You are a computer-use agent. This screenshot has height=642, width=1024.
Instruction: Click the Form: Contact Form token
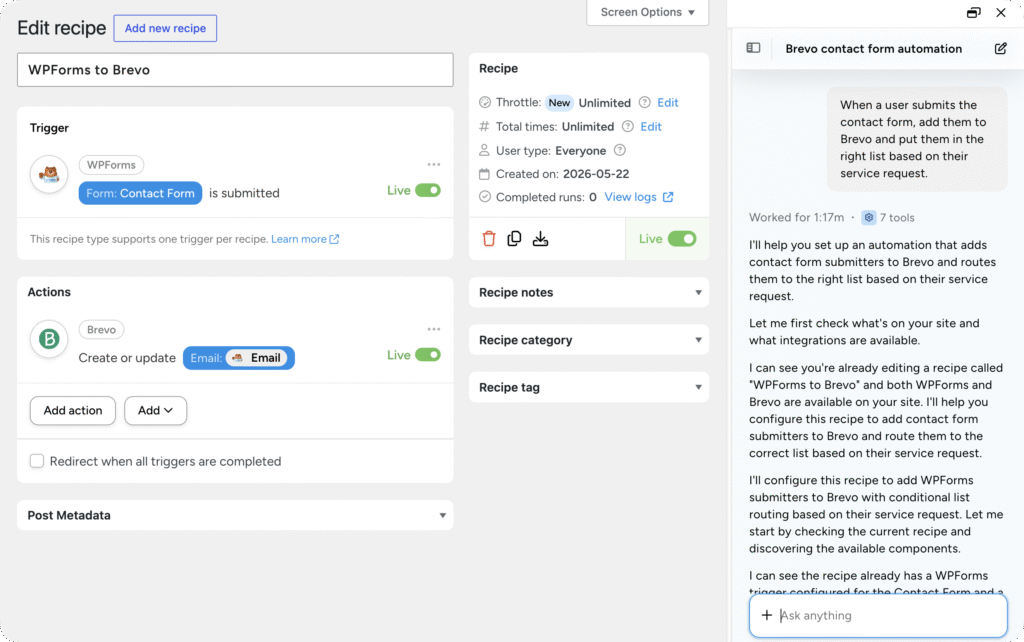point(140,193)
